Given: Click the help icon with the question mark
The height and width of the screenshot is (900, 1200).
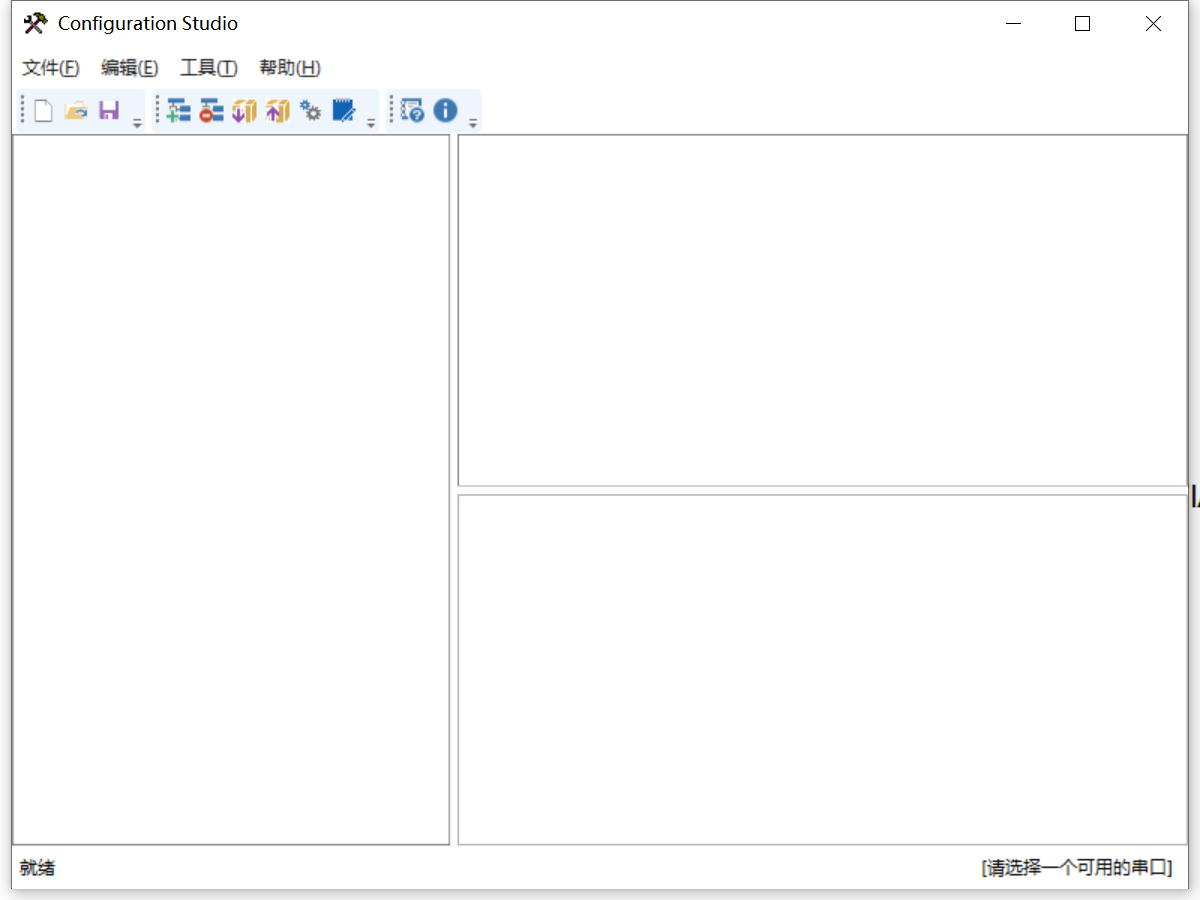Looking at the screenshot, I should click(x=412, y=111).
